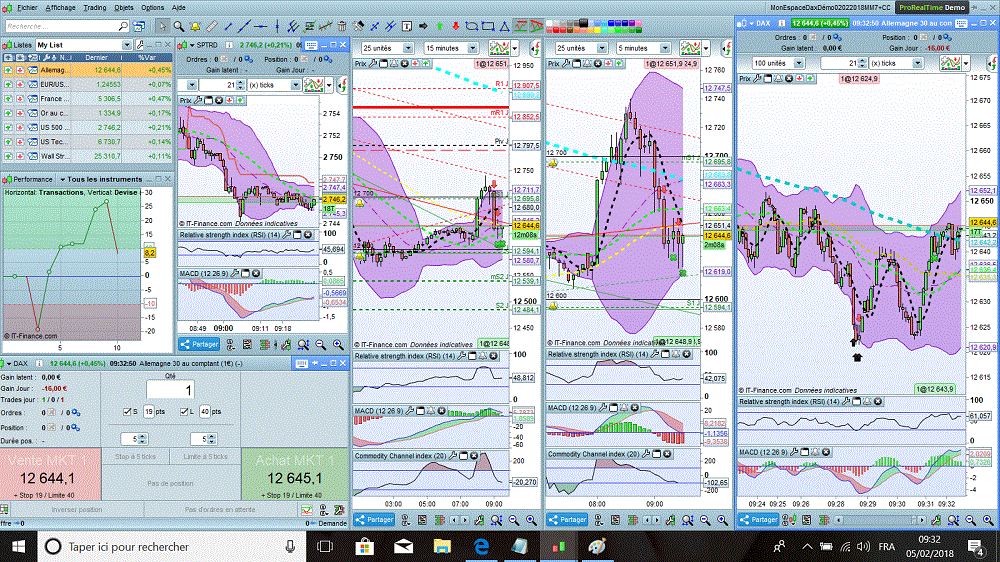The width and height of the screenshot is (1000, 562).
Task: Open the 15 minutes timeframe dropdown
Action: tap(473, 48)
